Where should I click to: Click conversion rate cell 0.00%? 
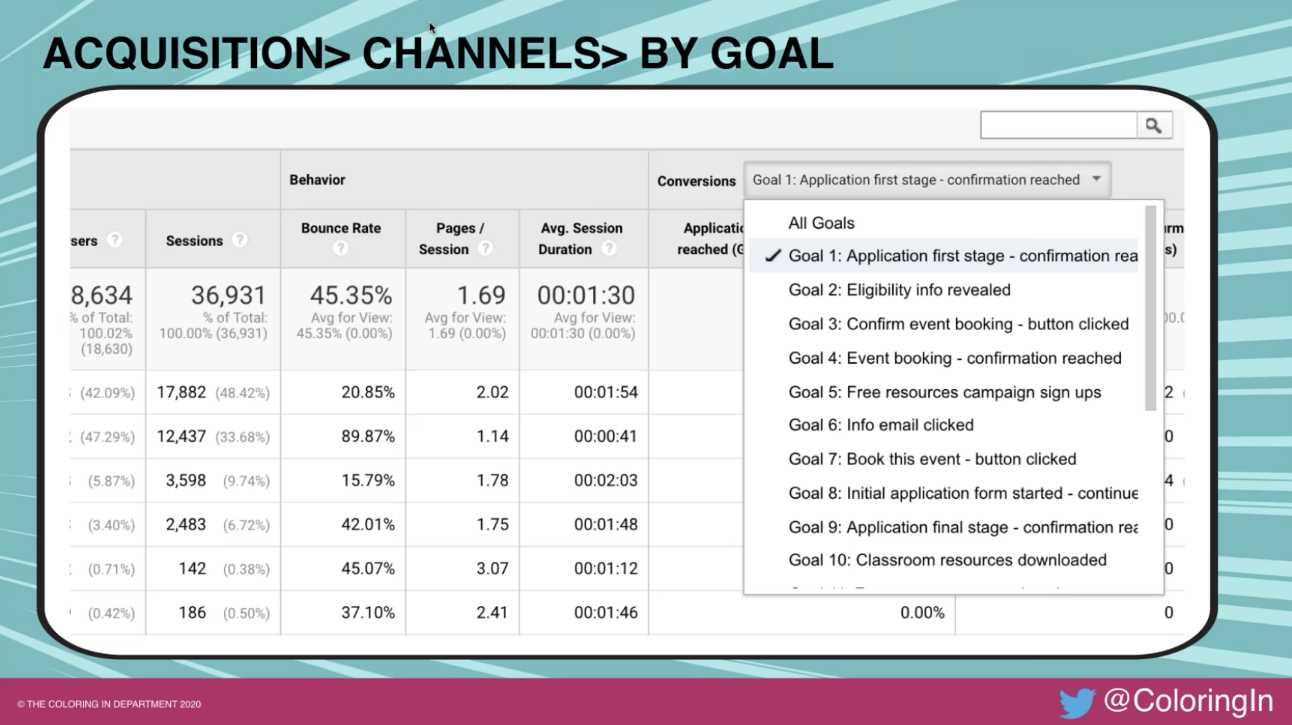(923, 612)
